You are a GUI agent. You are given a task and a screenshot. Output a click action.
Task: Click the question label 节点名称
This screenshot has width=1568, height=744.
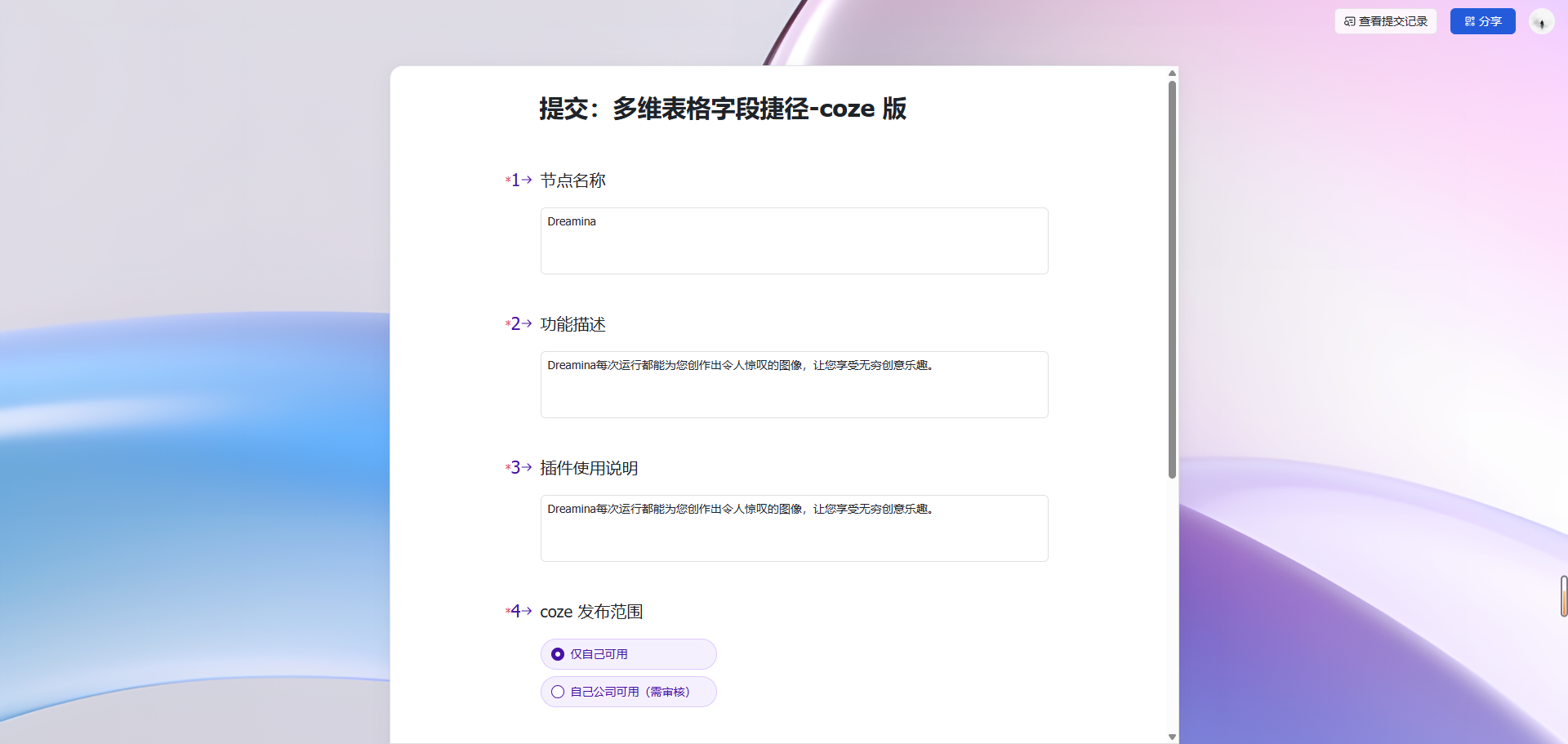point(572,180)
